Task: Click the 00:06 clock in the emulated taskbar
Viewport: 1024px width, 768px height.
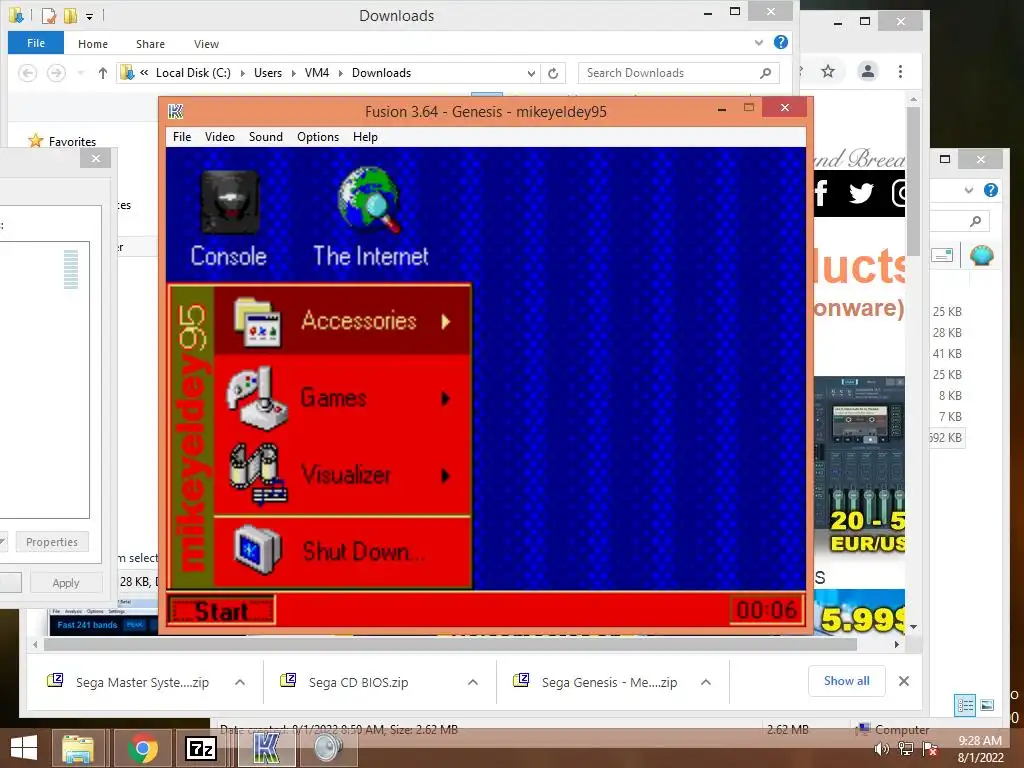Action: [x=767, y=610]
